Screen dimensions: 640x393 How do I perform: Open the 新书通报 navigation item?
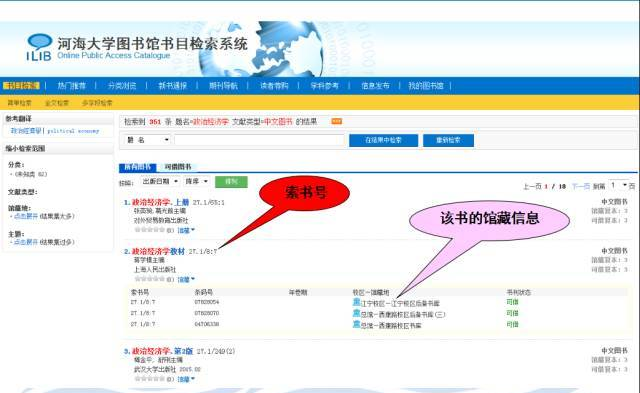tap(172, 86)
